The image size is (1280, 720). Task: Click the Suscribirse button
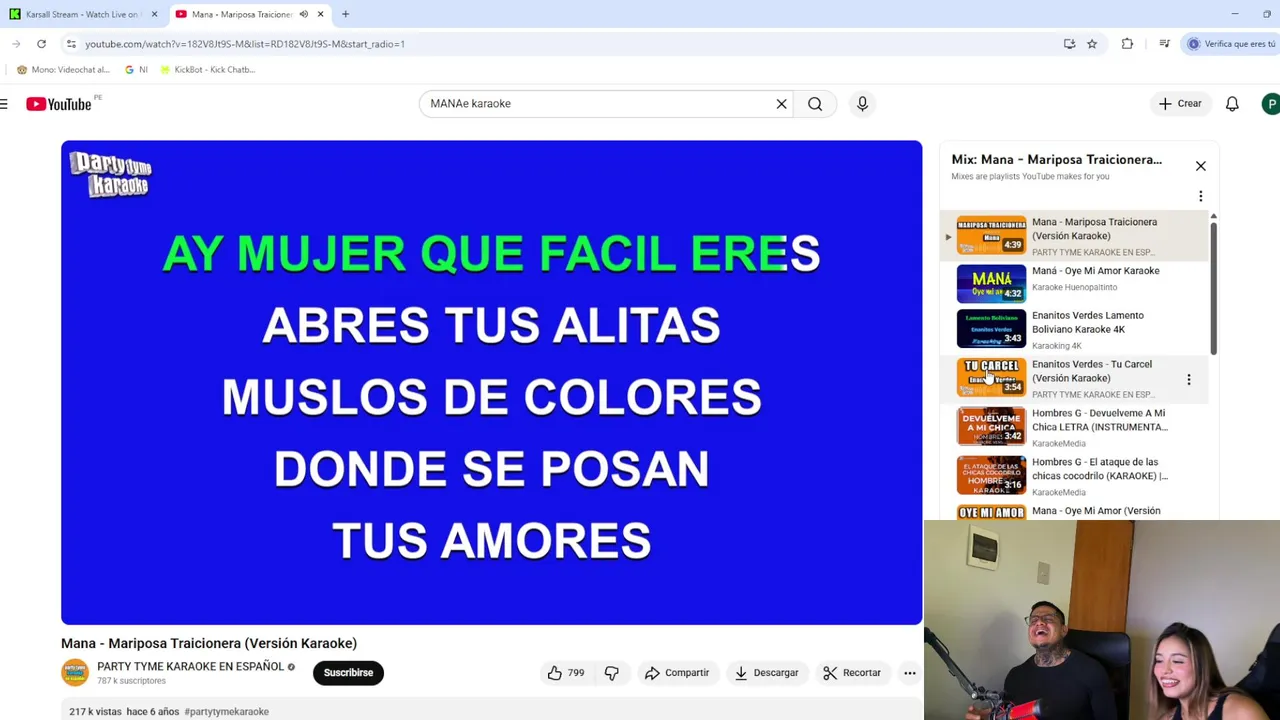[348, 673]
